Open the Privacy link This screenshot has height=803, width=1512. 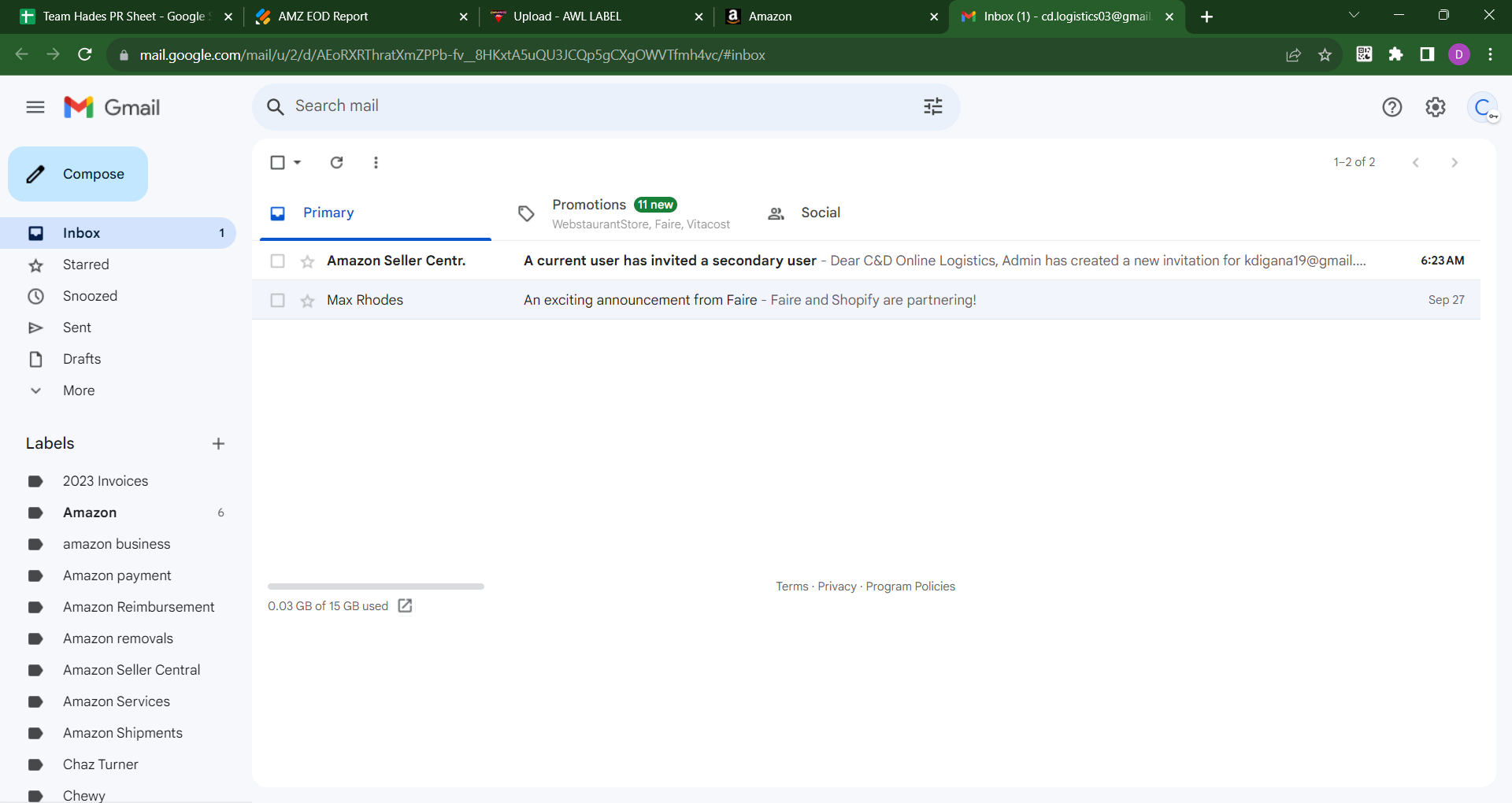(x=837, y=587)
